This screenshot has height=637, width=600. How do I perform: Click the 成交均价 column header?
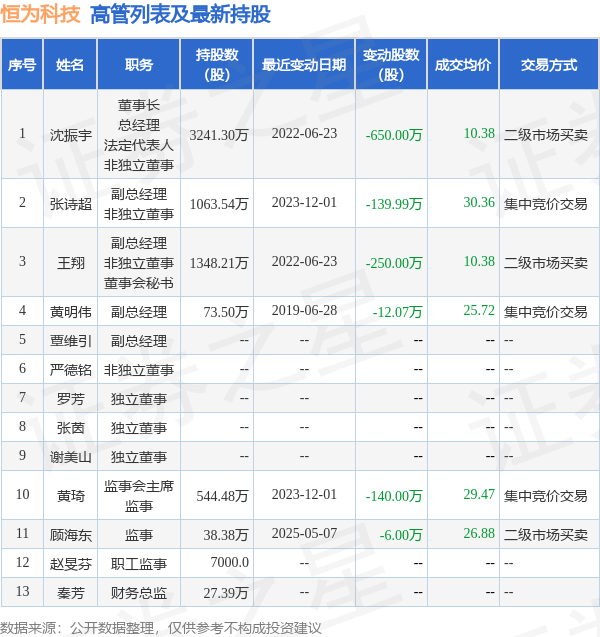coord(463,65)
